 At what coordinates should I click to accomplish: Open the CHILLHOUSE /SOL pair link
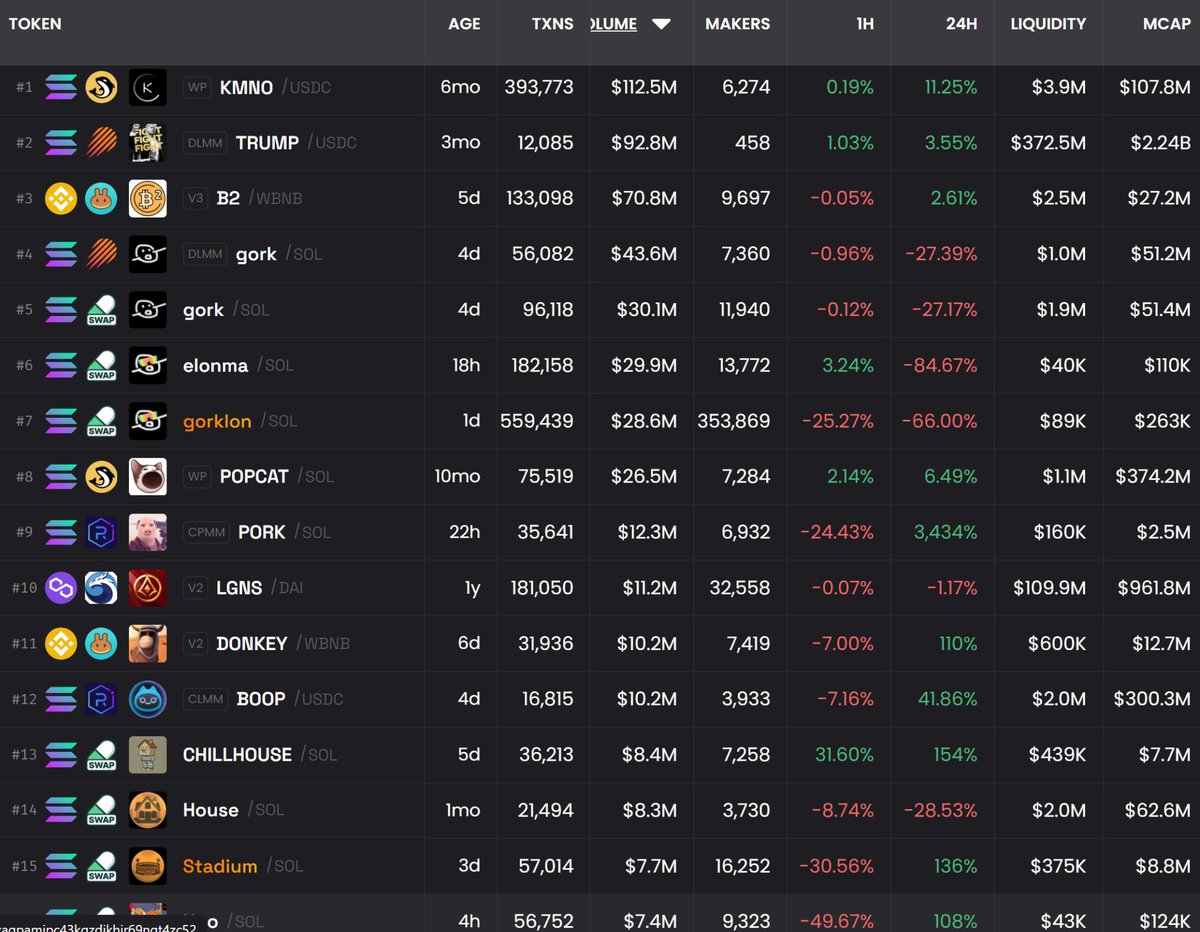[x=260, y=755]
